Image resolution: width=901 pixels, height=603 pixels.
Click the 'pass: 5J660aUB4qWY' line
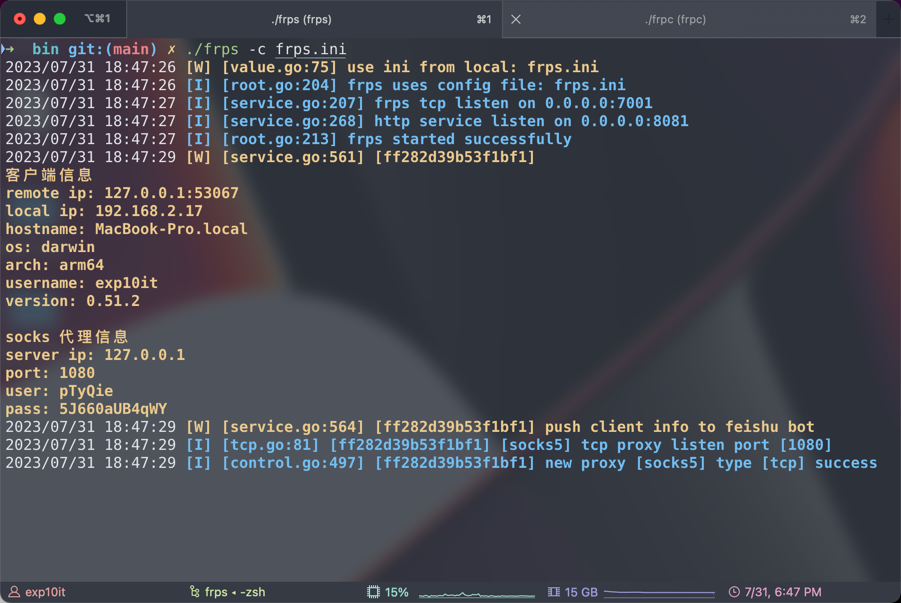[86, 409]
